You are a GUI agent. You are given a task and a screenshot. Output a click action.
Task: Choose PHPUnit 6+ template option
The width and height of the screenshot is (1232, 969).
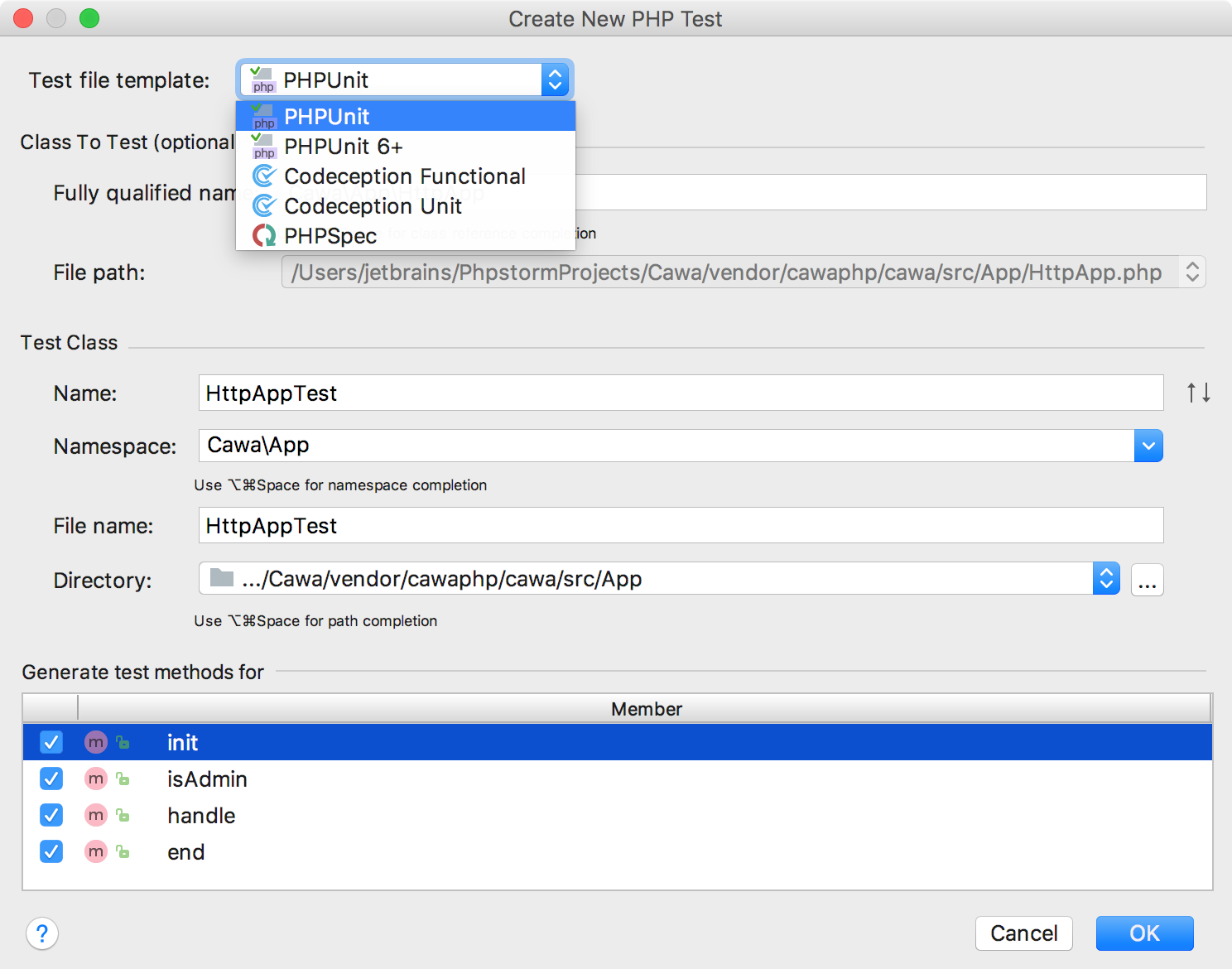tap(406, 147)
